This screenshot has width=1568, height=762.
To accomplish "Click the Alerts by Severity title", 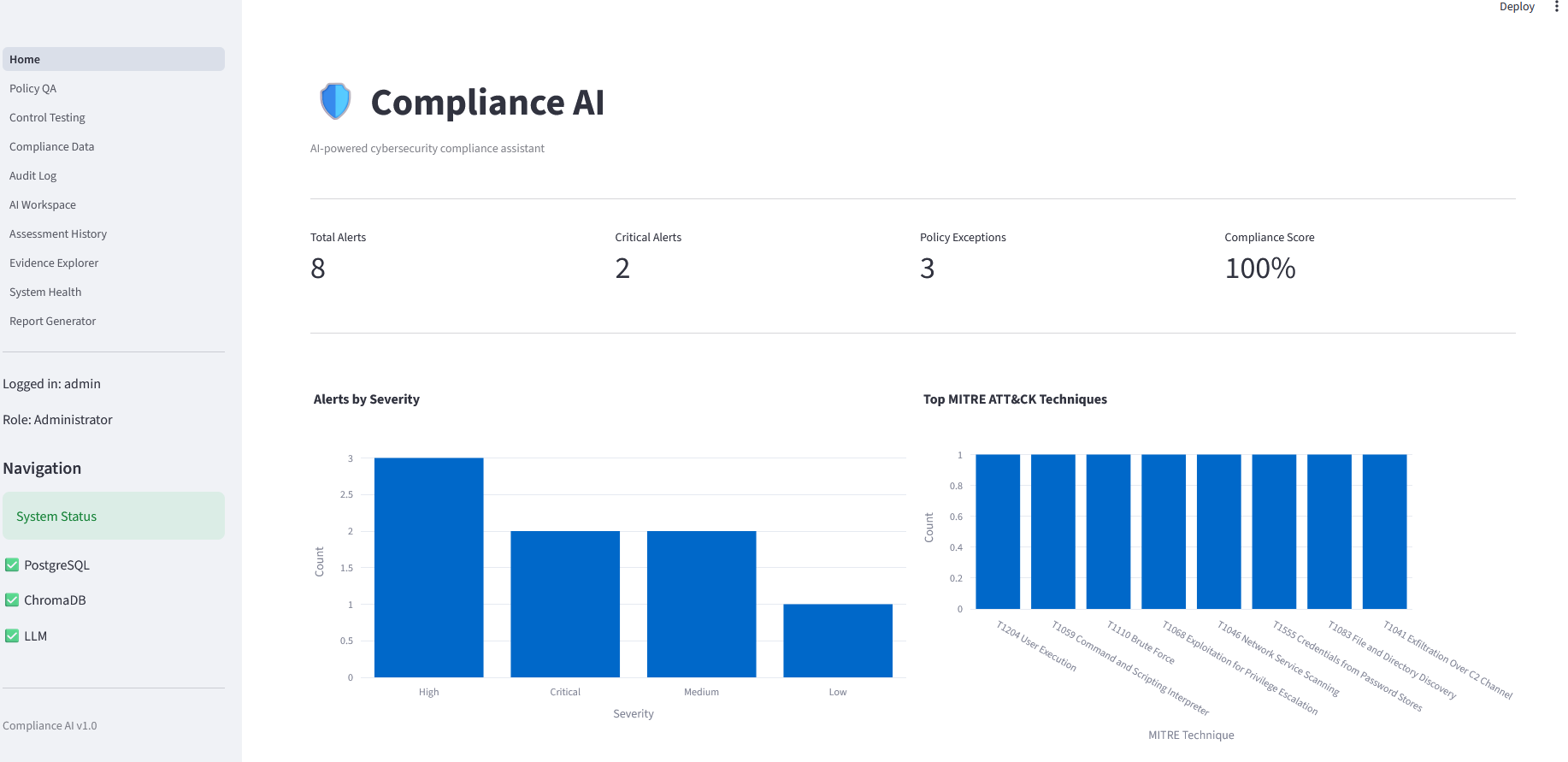I will [367, 399].
